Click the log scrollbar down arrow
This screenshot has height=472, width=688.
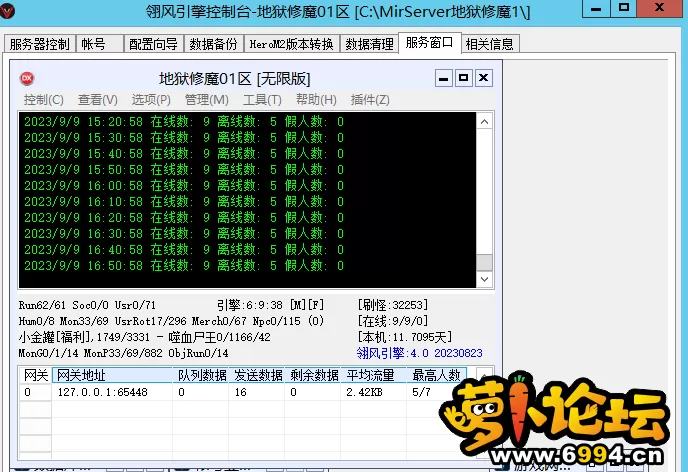tap(484, 279)
